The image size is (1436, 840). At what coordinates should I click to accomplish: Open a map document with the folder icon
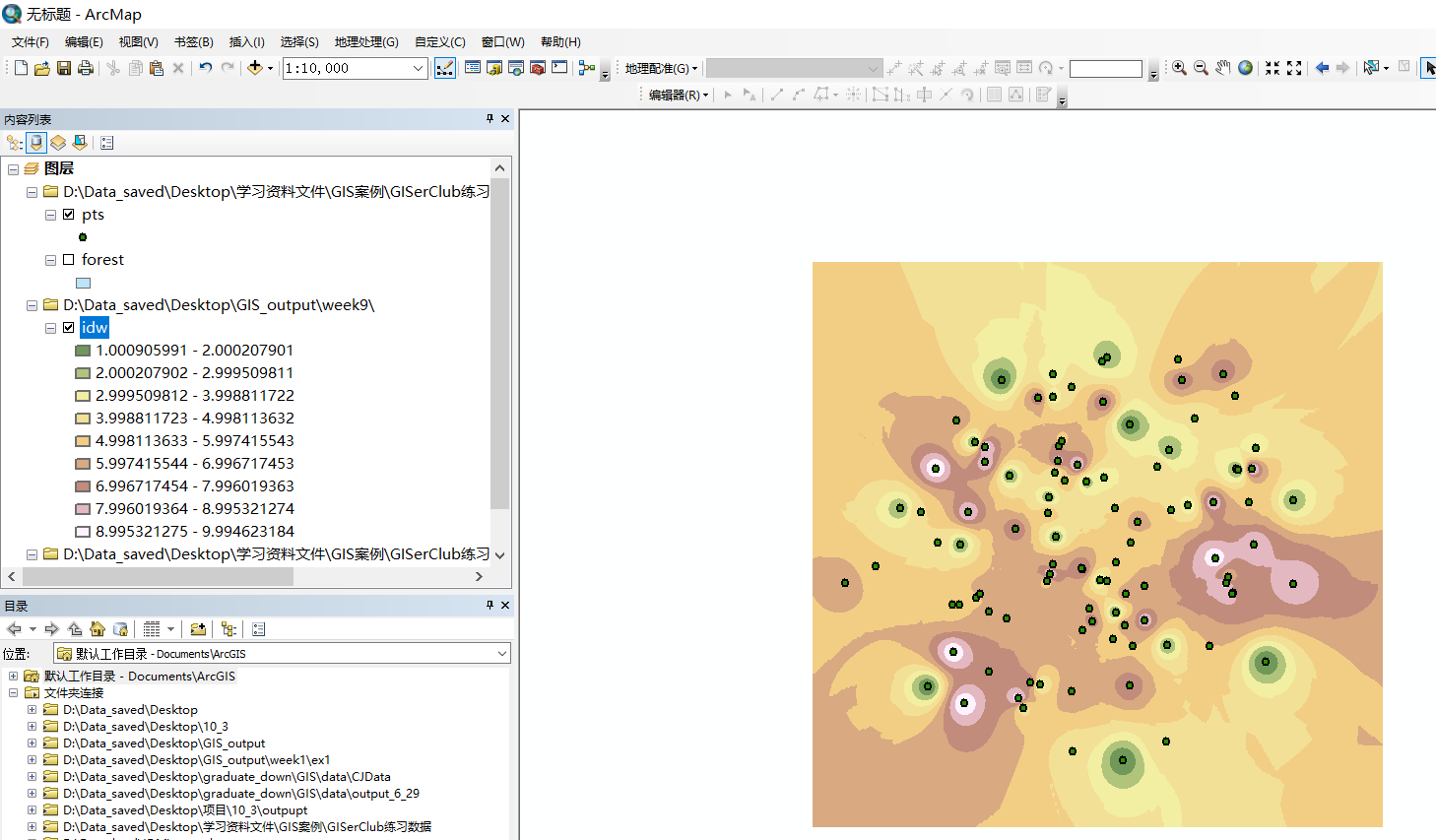coord(42,68)
